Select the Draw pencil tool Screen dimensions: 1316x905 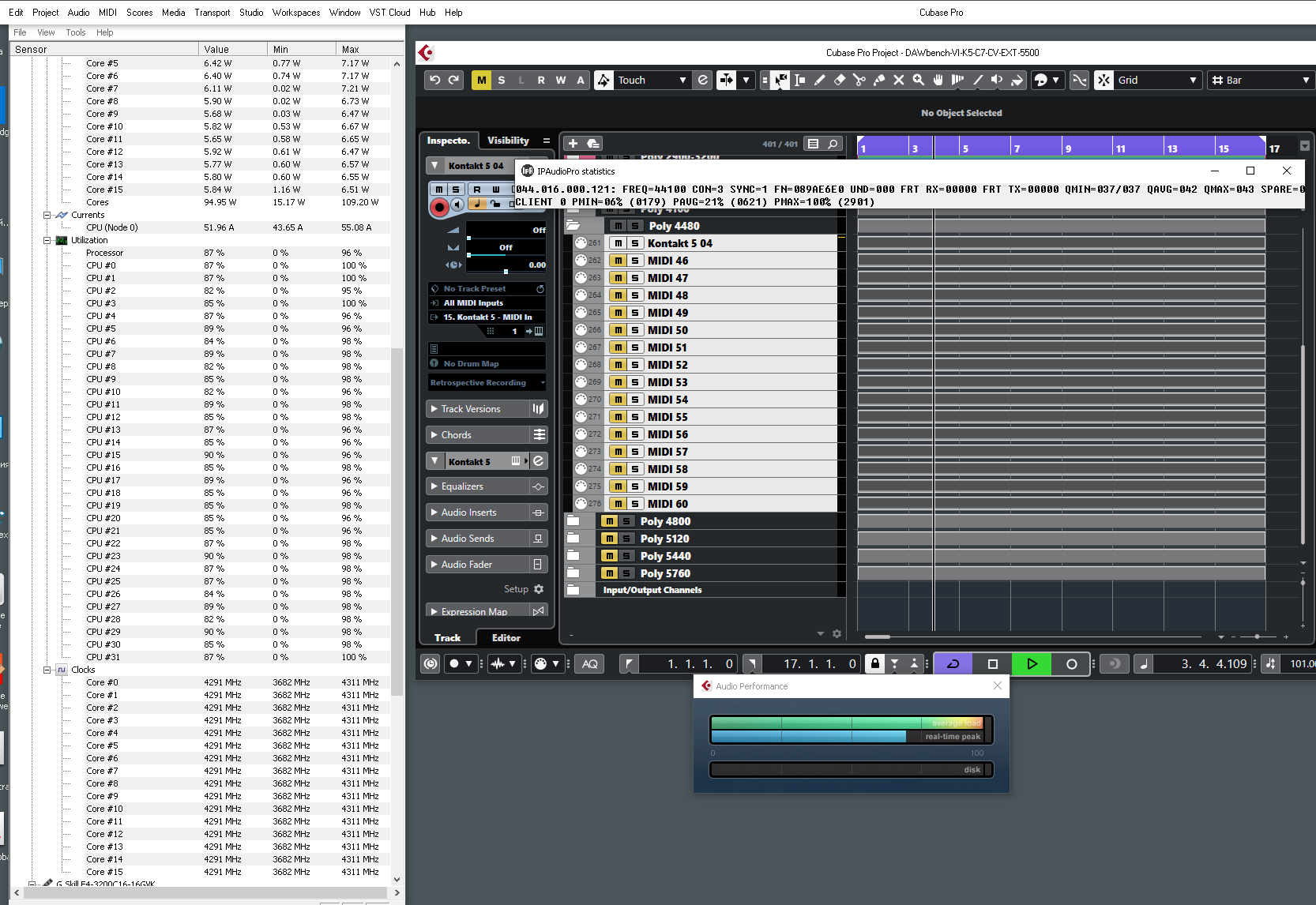pos(819,80)
